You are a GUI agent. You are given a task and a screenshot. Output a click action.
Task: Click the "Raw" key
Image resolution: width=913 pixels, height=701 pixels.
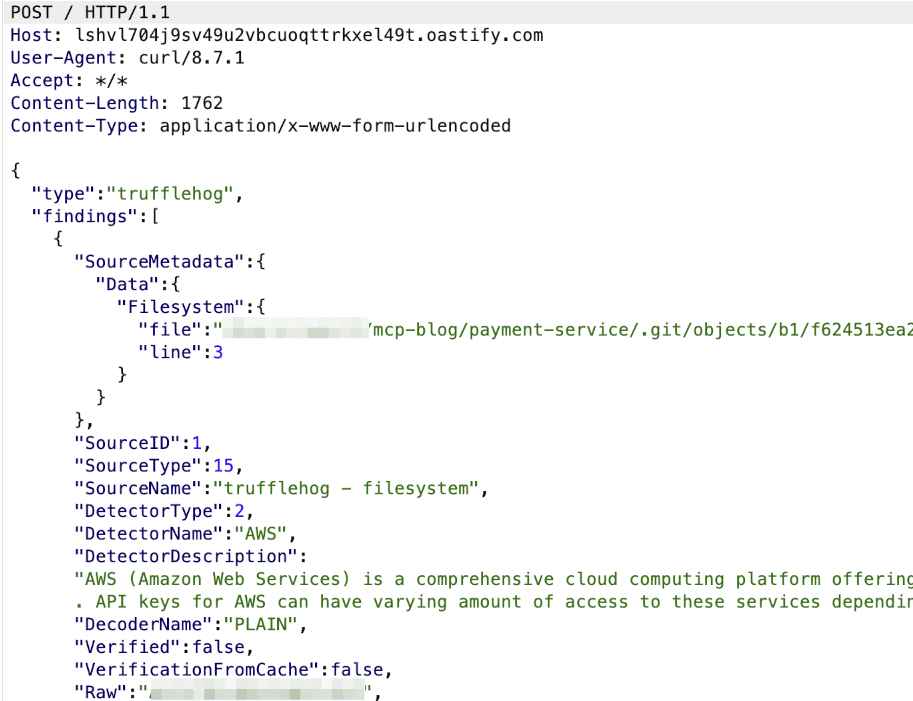[x=100, y=692]
